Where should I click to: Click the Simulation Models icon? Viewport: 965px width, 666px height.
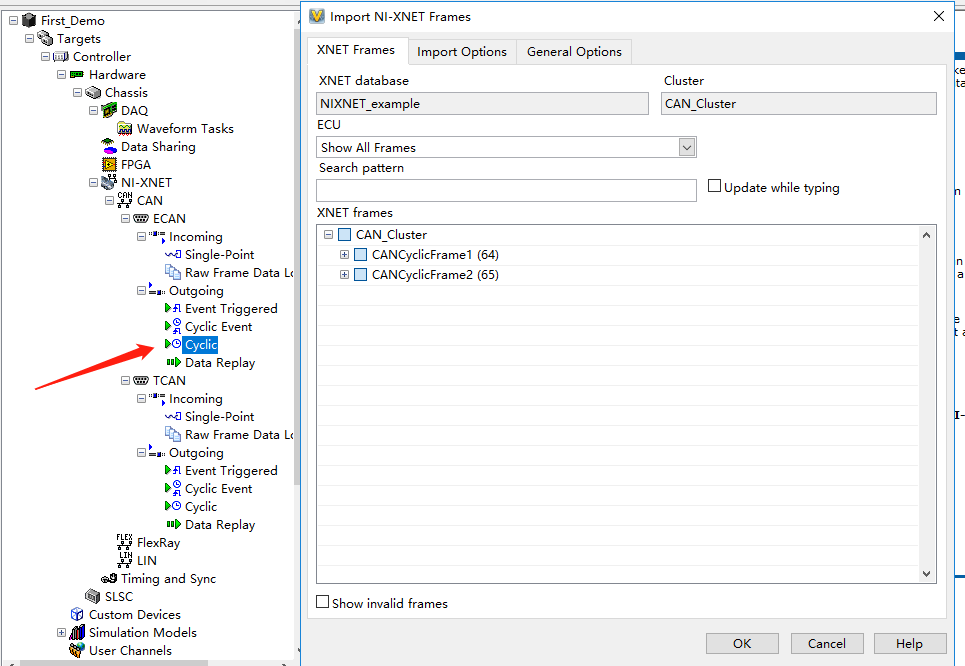click(x=77, y=632)
